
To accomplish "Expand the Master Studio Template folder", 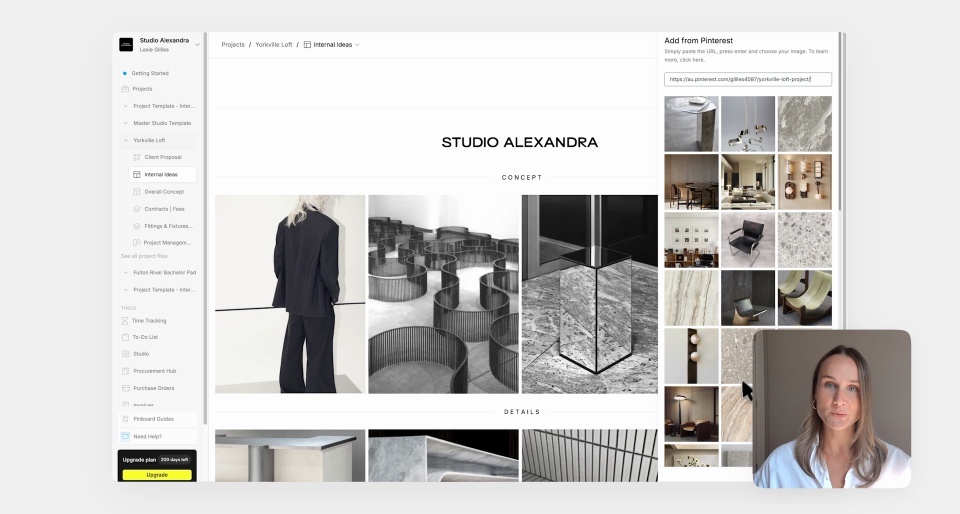I will click(126, 123).
